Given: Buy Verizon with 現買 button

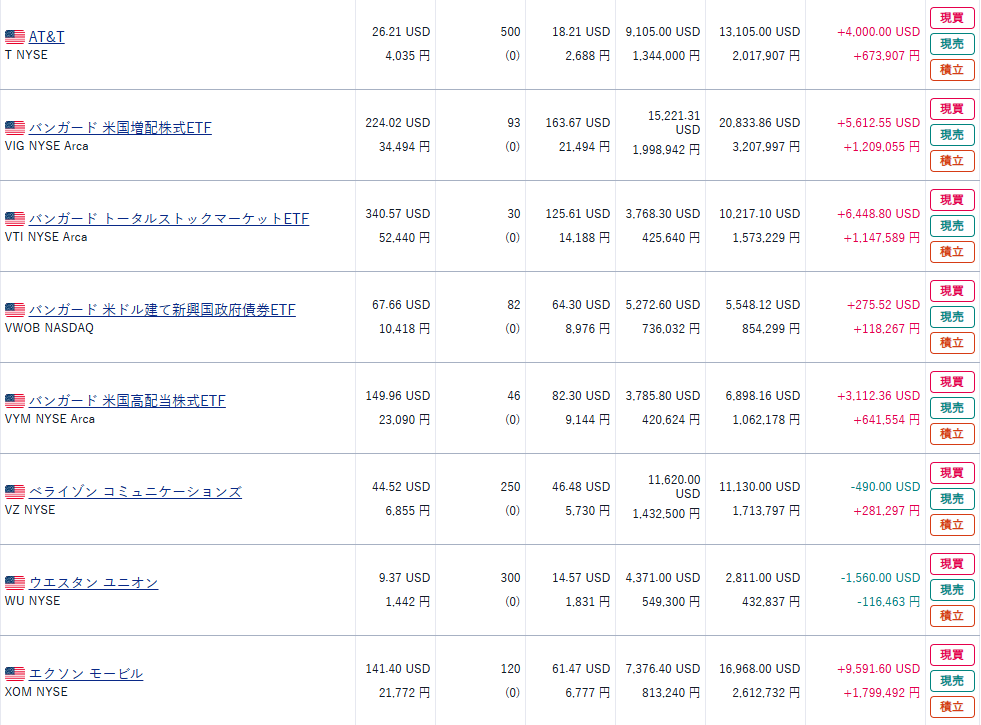Looking at the screenshot, I should [x=951, y=473].
